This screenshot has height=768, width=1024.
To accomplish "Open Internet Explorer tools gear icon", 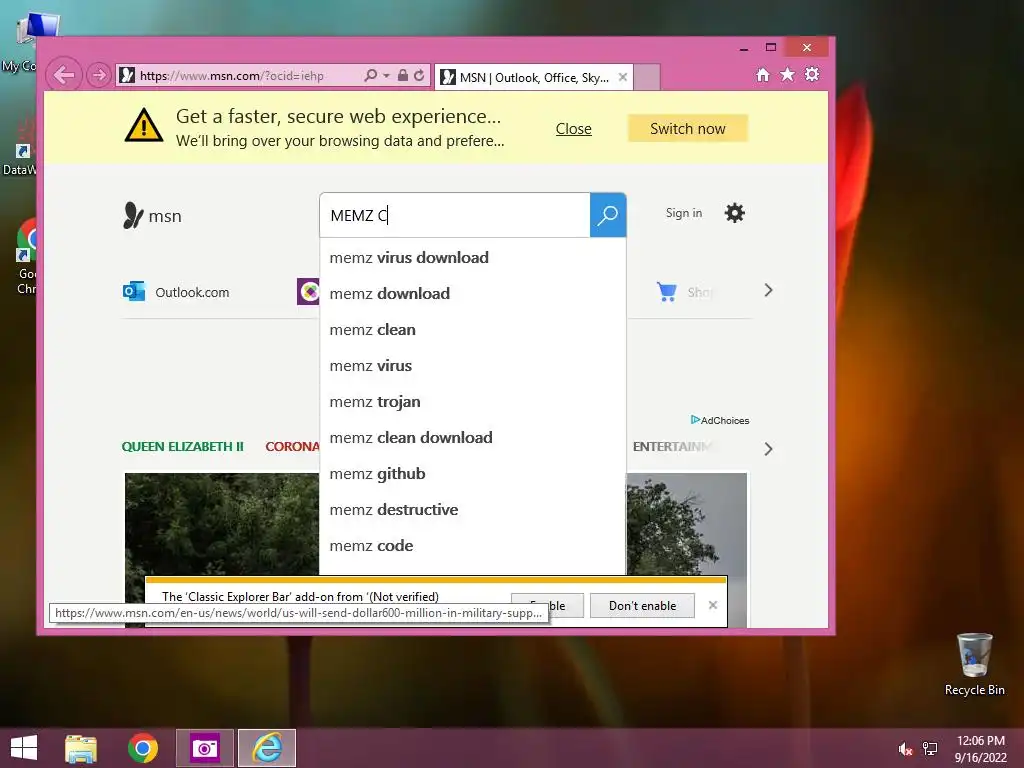I will (812, 74).
